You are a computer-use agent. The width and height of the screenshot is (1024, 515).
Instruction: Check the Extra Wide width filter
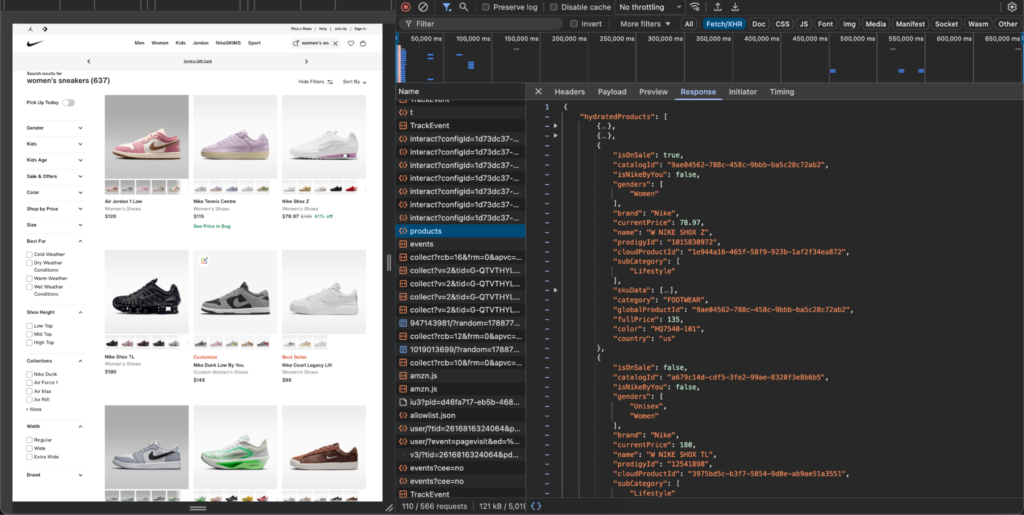29,457
